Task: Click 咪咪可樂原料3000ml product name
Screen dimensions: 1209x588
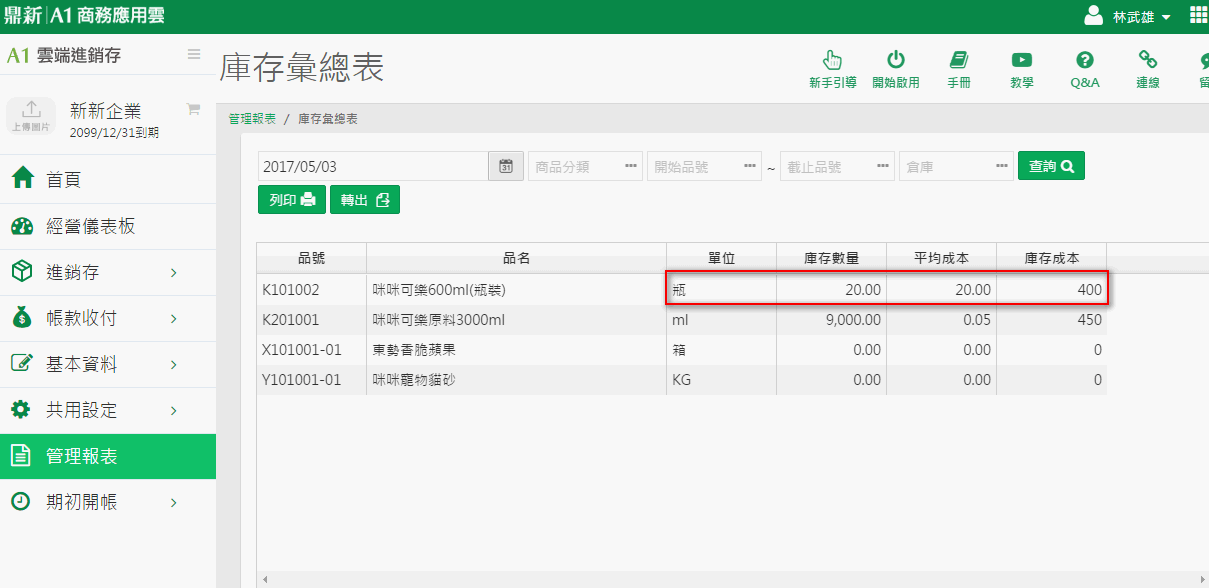Action: [x=439, y=320]
